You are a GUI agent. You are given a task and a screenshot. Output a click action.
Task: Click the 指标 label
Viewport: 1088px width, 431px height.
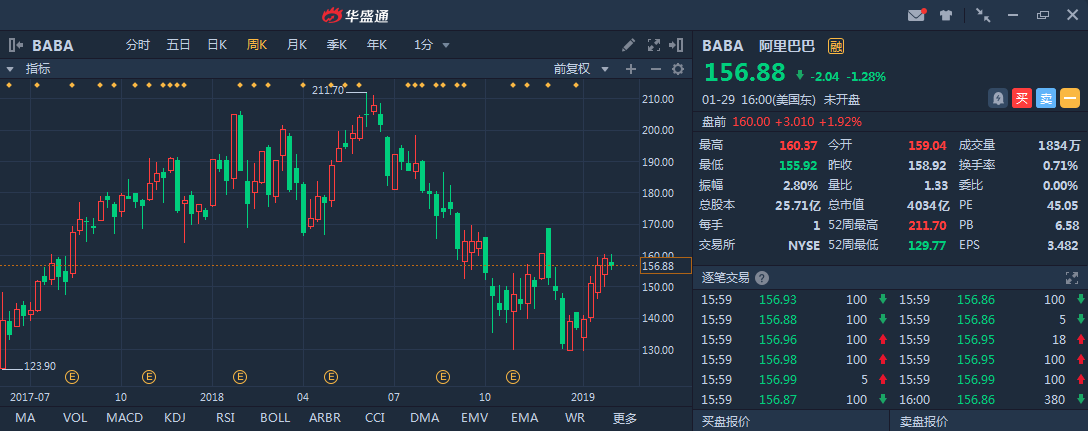[38, 69]
